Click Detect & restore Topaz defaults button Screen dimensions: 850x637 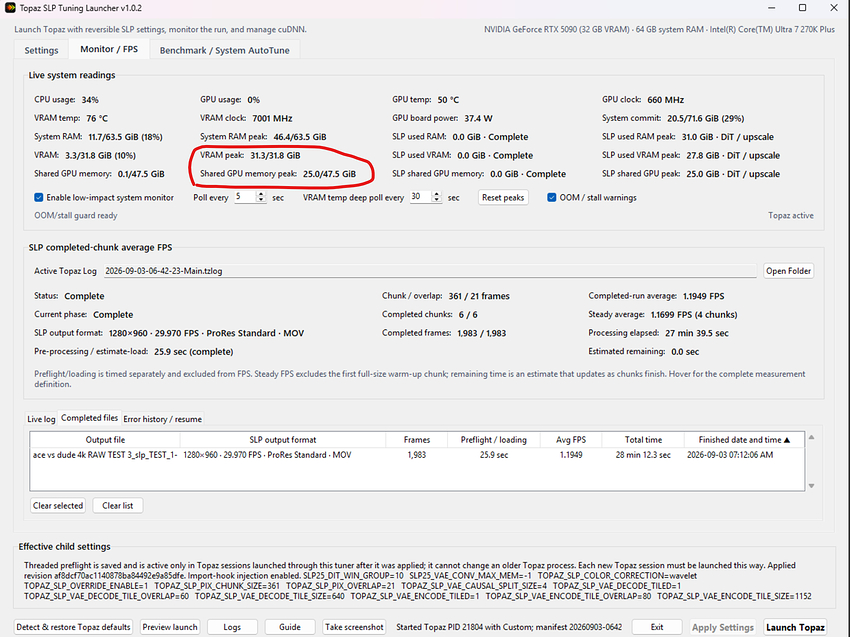(73, 627)
